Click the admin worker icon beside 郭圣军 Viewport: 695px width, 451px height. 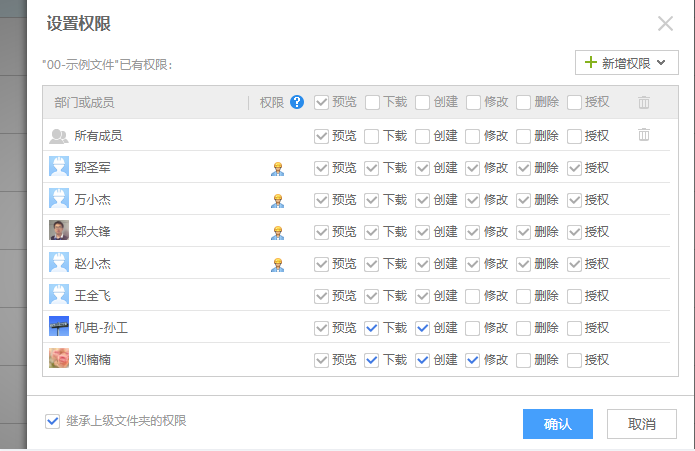277,168
